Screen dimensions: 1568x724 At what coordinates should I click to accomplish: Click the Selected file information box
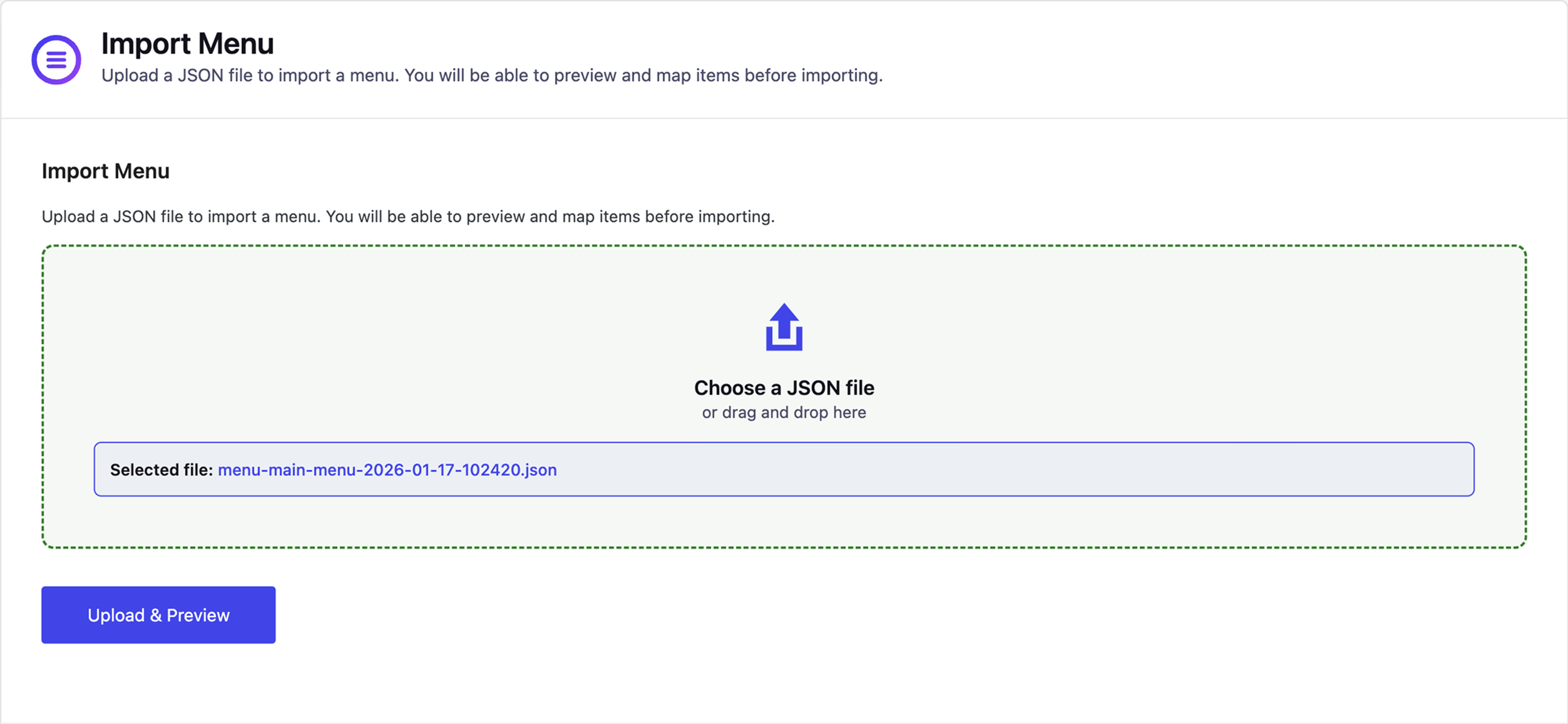coord(784,469)
